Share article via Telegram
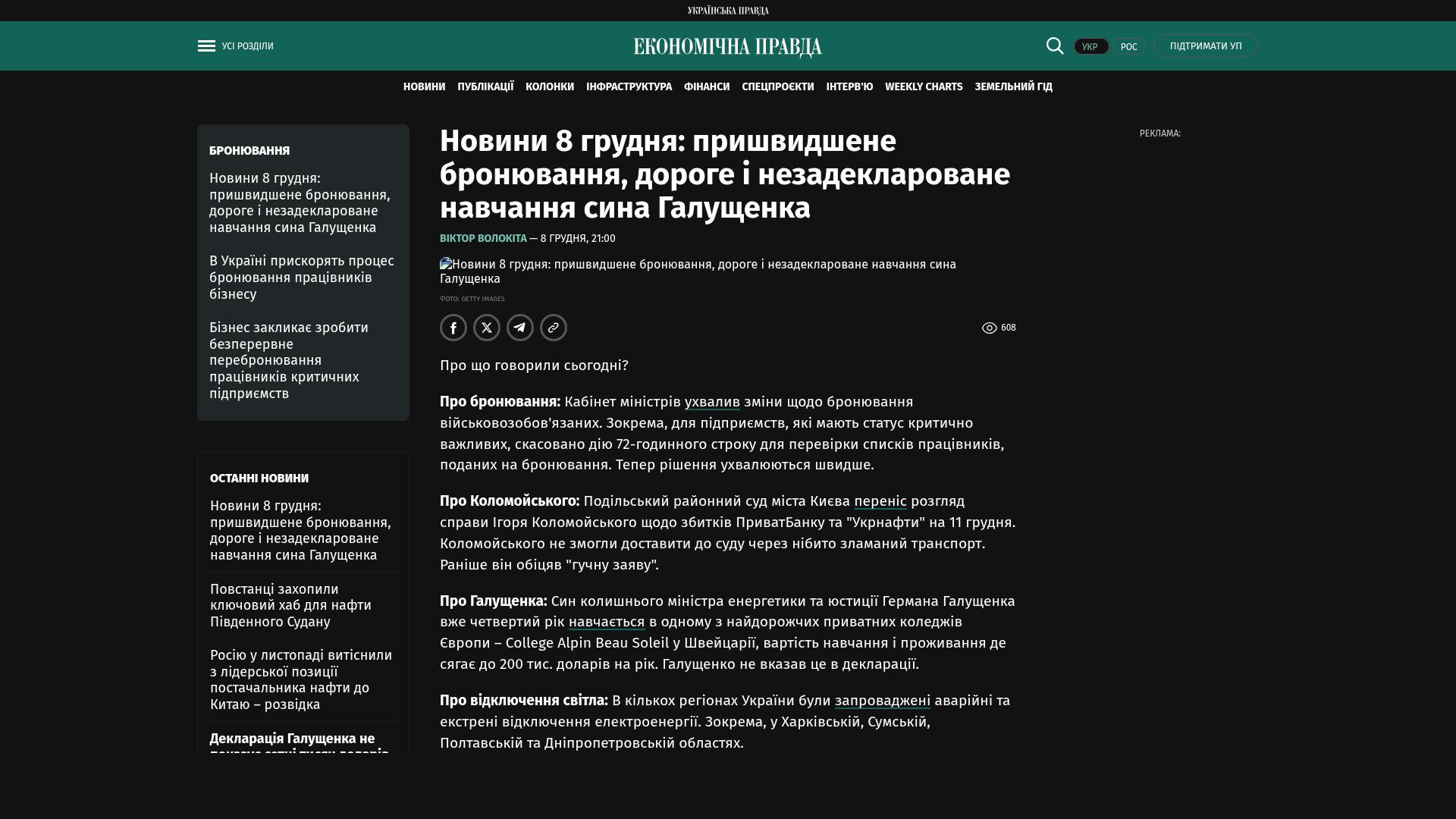The width and height of the screenshot is (1456, 819). (x=520, y=328)
